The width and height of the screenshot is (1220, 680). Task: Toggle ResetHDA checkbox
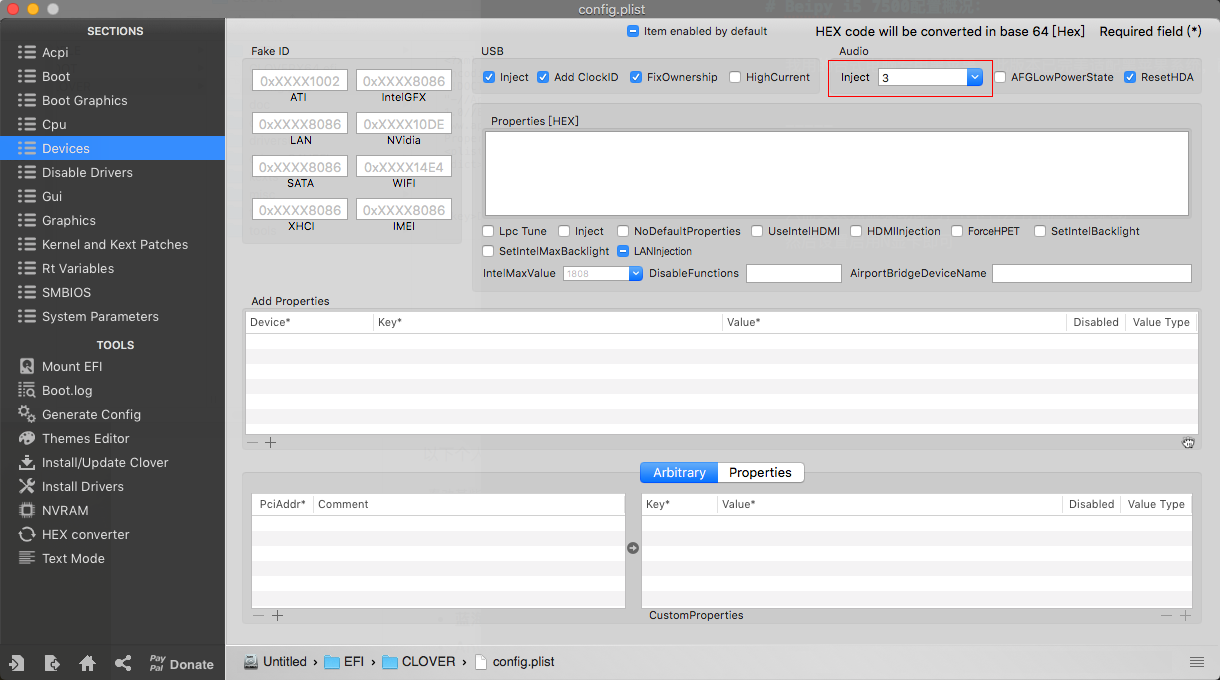(1130, 77)
